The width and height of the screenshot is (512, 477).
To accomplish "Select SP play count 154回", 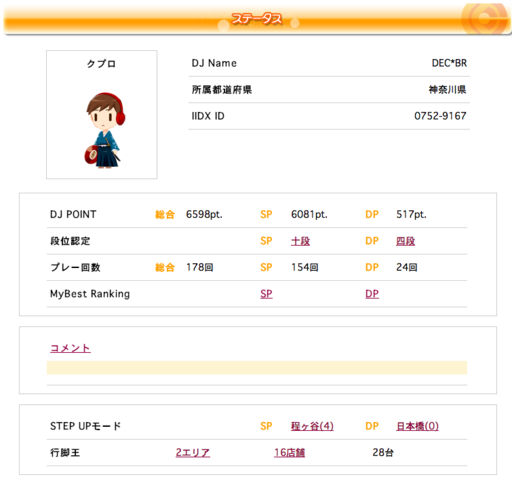I will tap(305, 267).
